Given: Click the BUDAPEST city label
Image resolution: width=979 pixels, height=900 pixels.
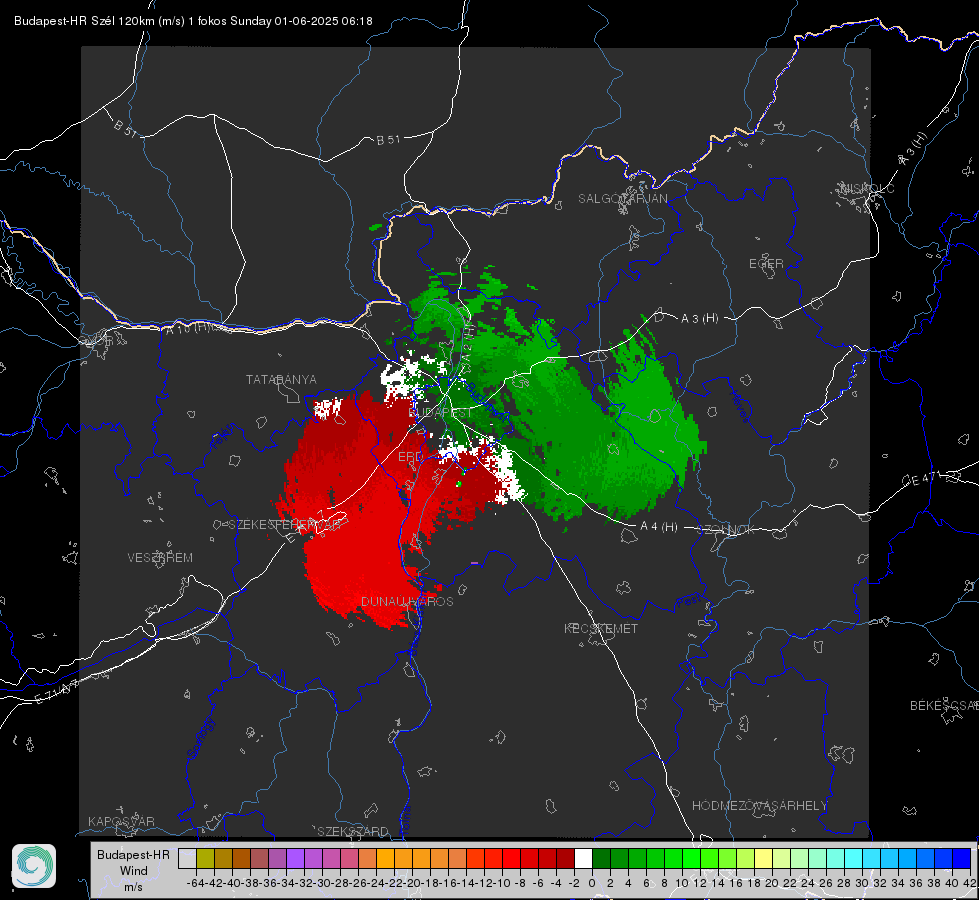Looking at the screenshot, I should (441, 413).
